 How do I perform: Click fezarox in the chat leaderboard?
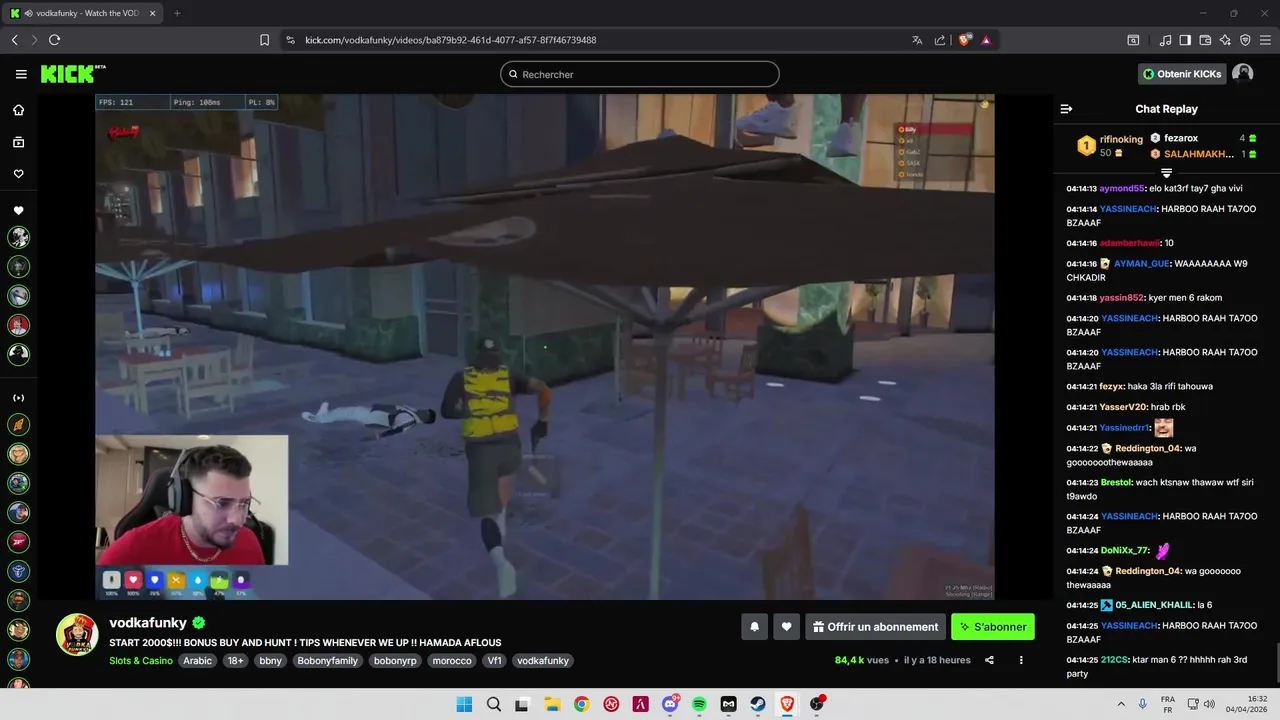tap(1181, 138)
